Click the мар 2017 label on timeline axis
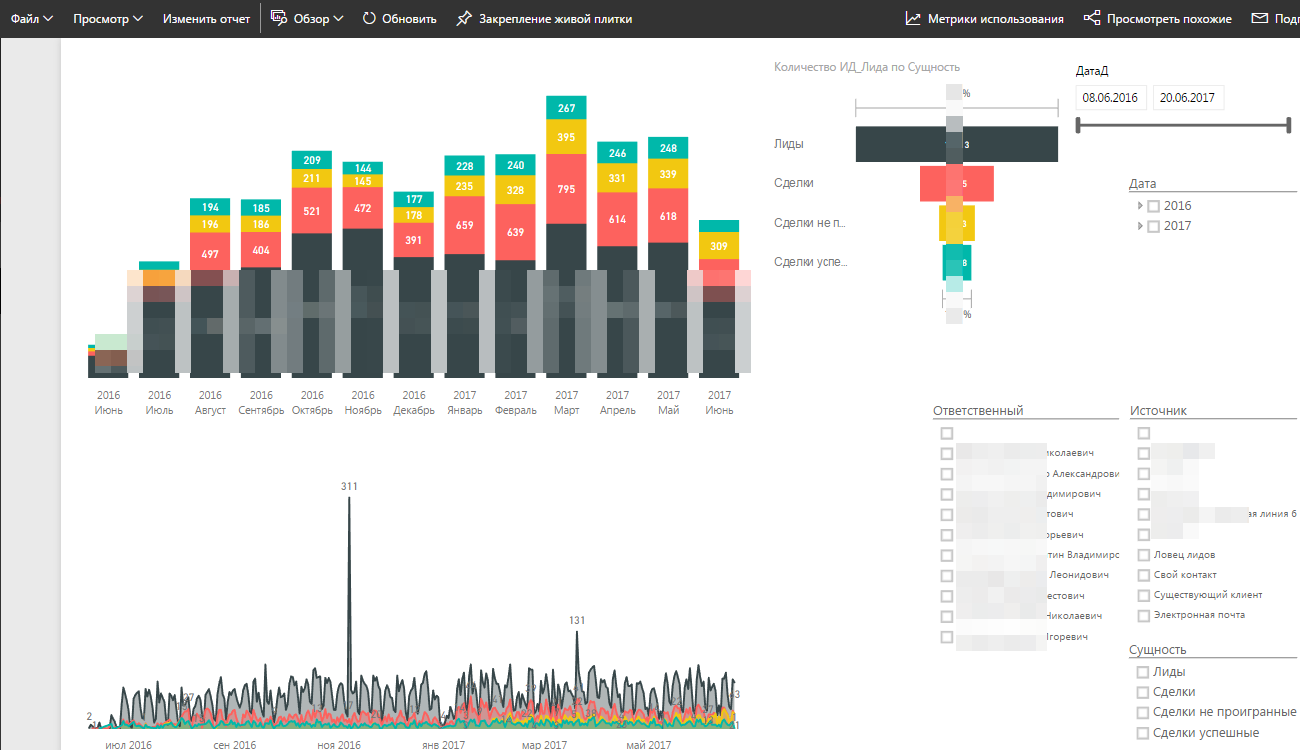The height and width of the screenshot is (750, 1300). coord(544,745)
